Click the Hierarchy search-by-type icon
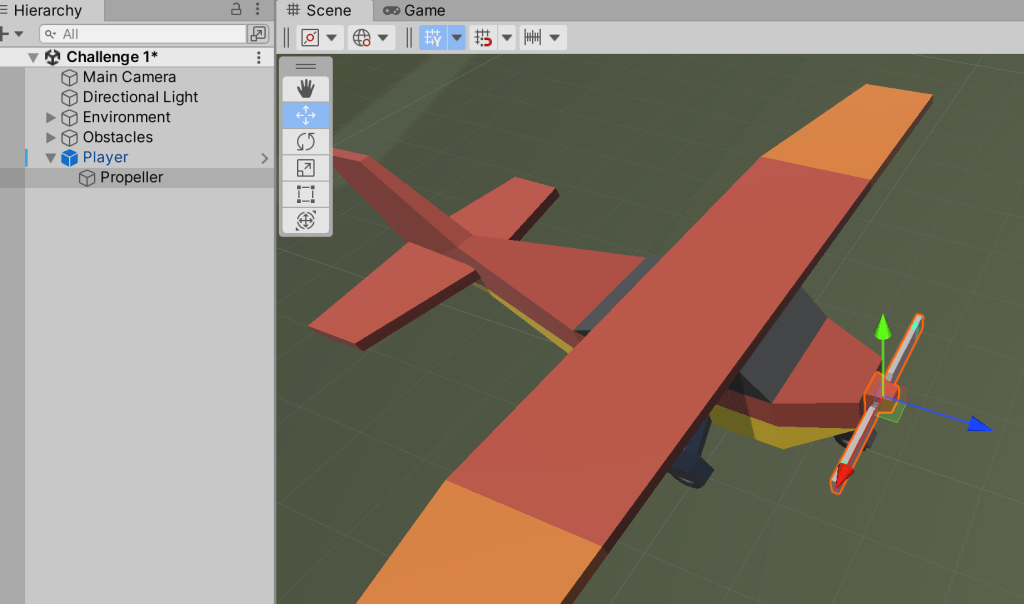Screen dimensions: 1024x604 click(x=258, y=34)
